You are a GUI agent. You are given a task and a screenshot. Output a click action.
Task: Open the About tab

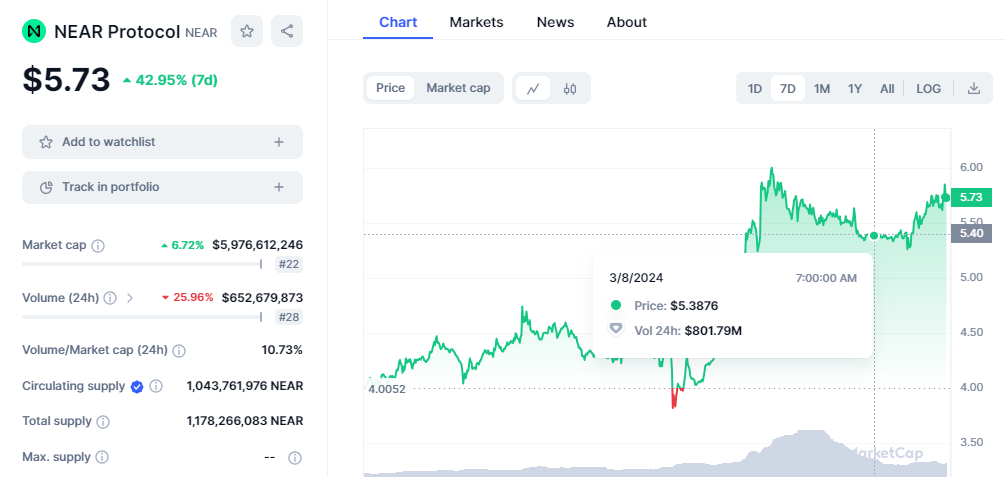tap(627, 22)
